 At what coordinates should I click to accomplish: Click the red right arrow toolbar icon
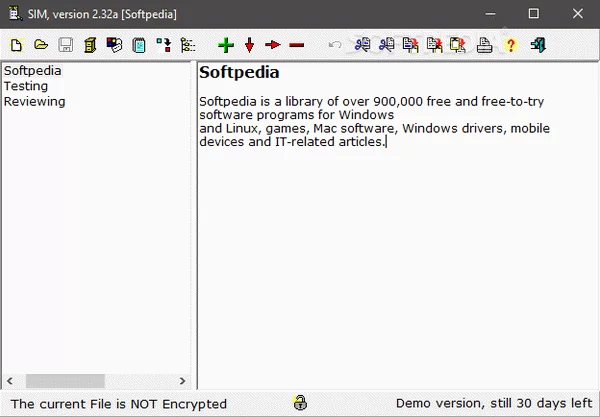[272, 45]
